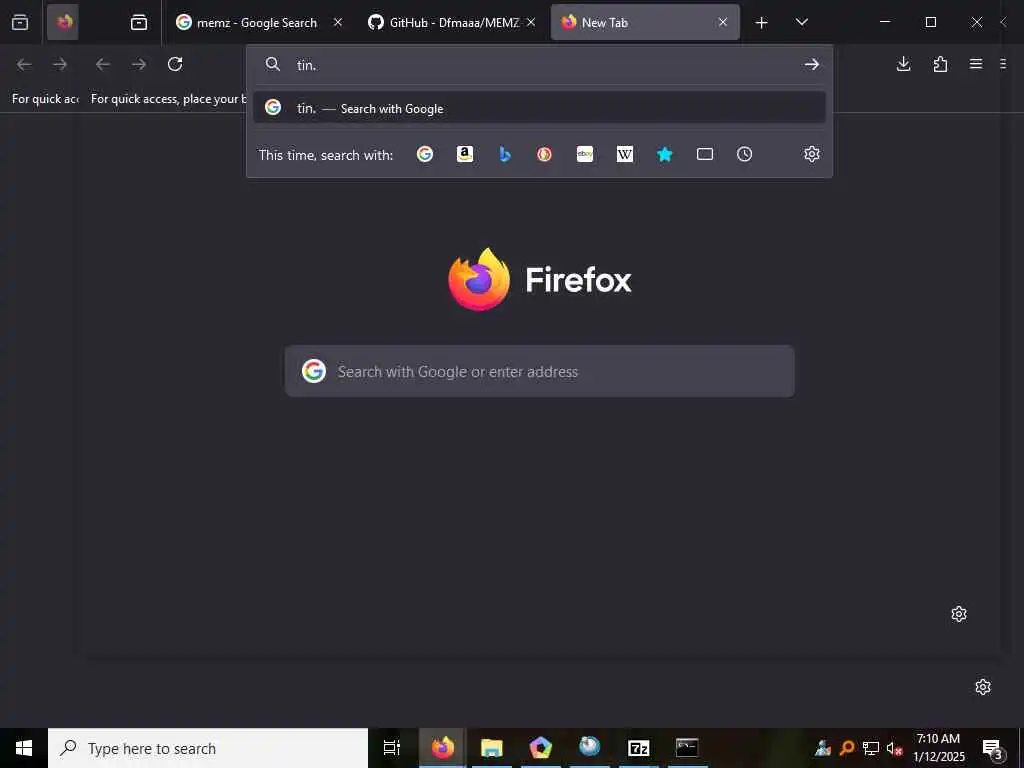The height and width of the screenshot is (768, 1024).
Task: Reload the current page
Action: (x=175, y=64)
